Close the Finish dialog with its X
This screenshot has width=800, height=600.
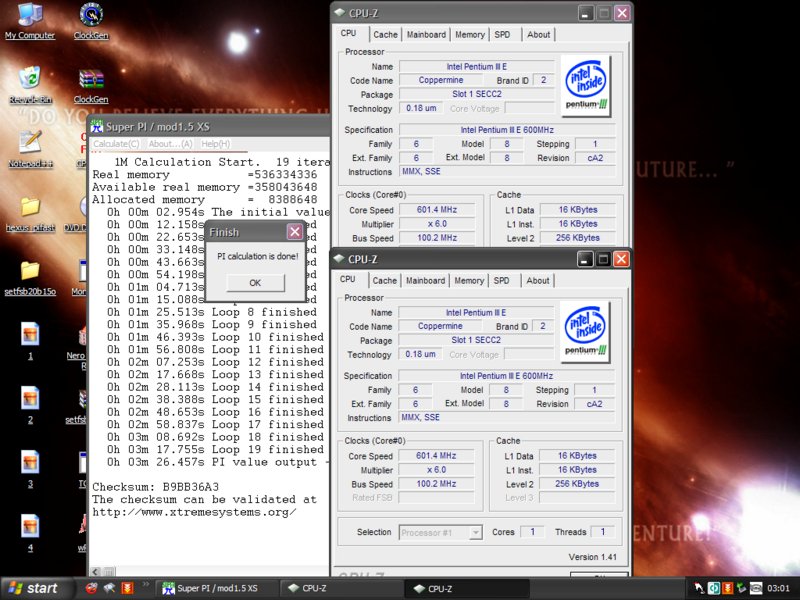click(x=295, y=232)
